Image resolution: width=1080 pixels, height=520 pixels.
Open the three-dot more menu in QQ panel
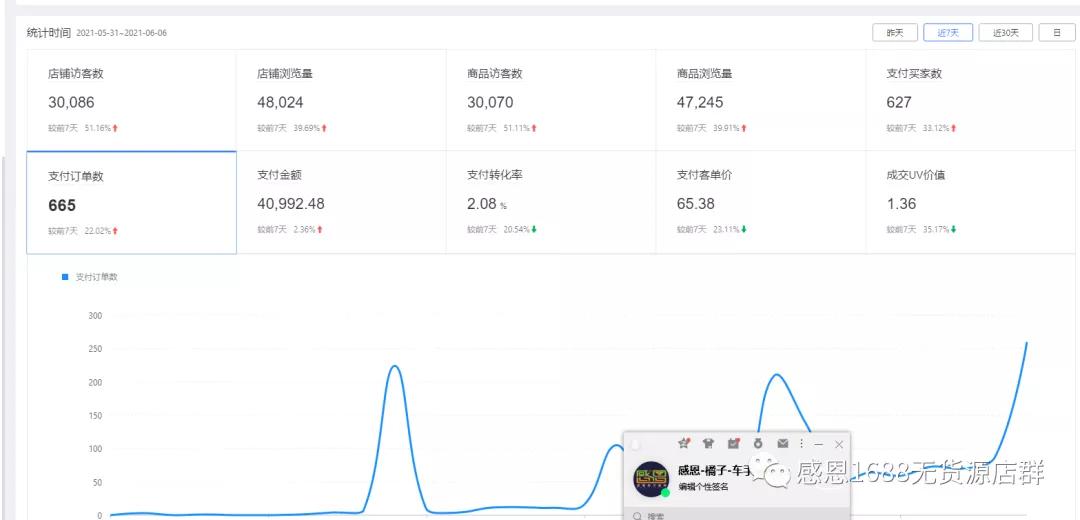(801, 444)
